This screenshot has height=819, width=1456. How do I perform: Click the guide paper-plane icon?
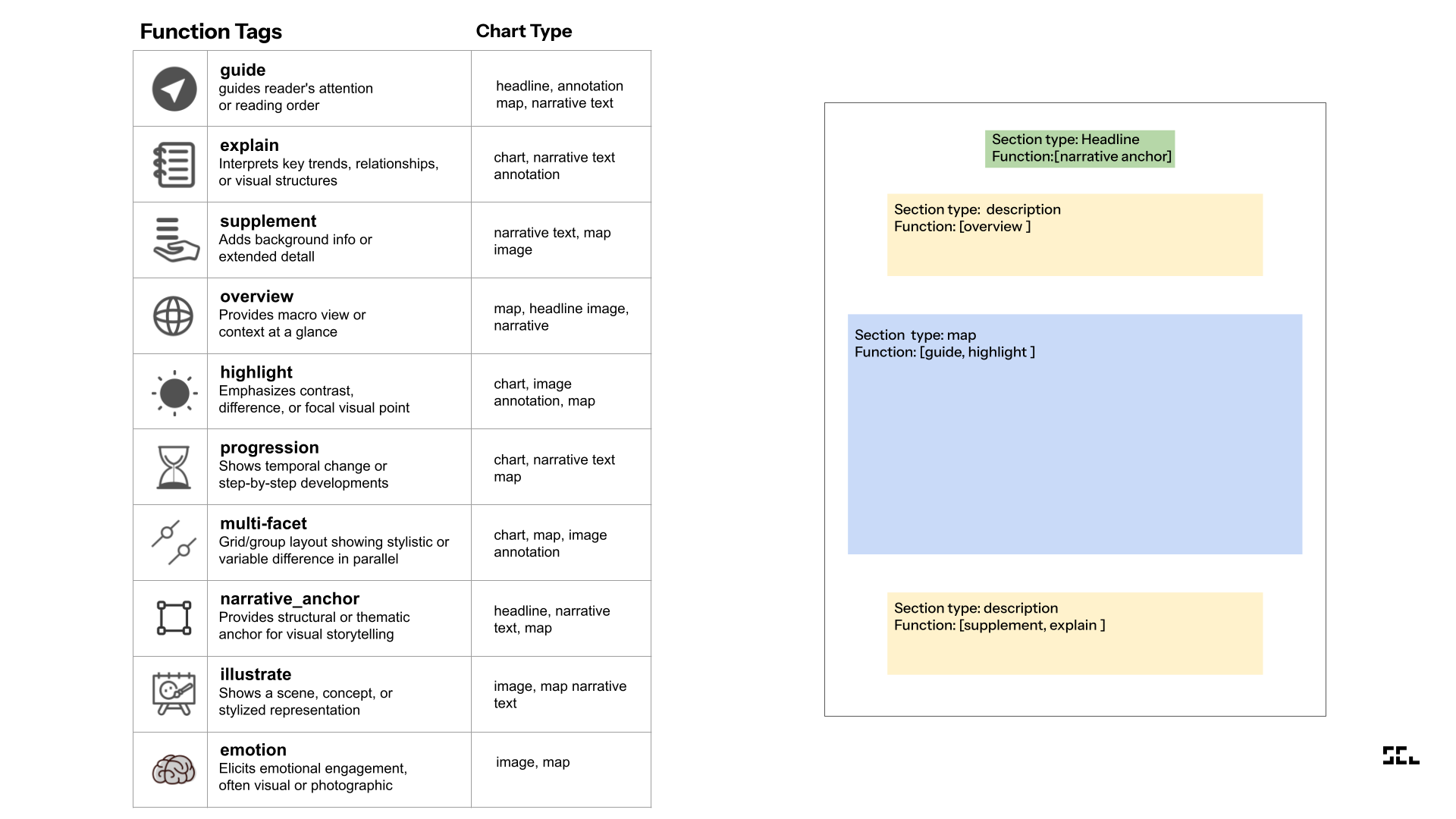coord(174,89)
